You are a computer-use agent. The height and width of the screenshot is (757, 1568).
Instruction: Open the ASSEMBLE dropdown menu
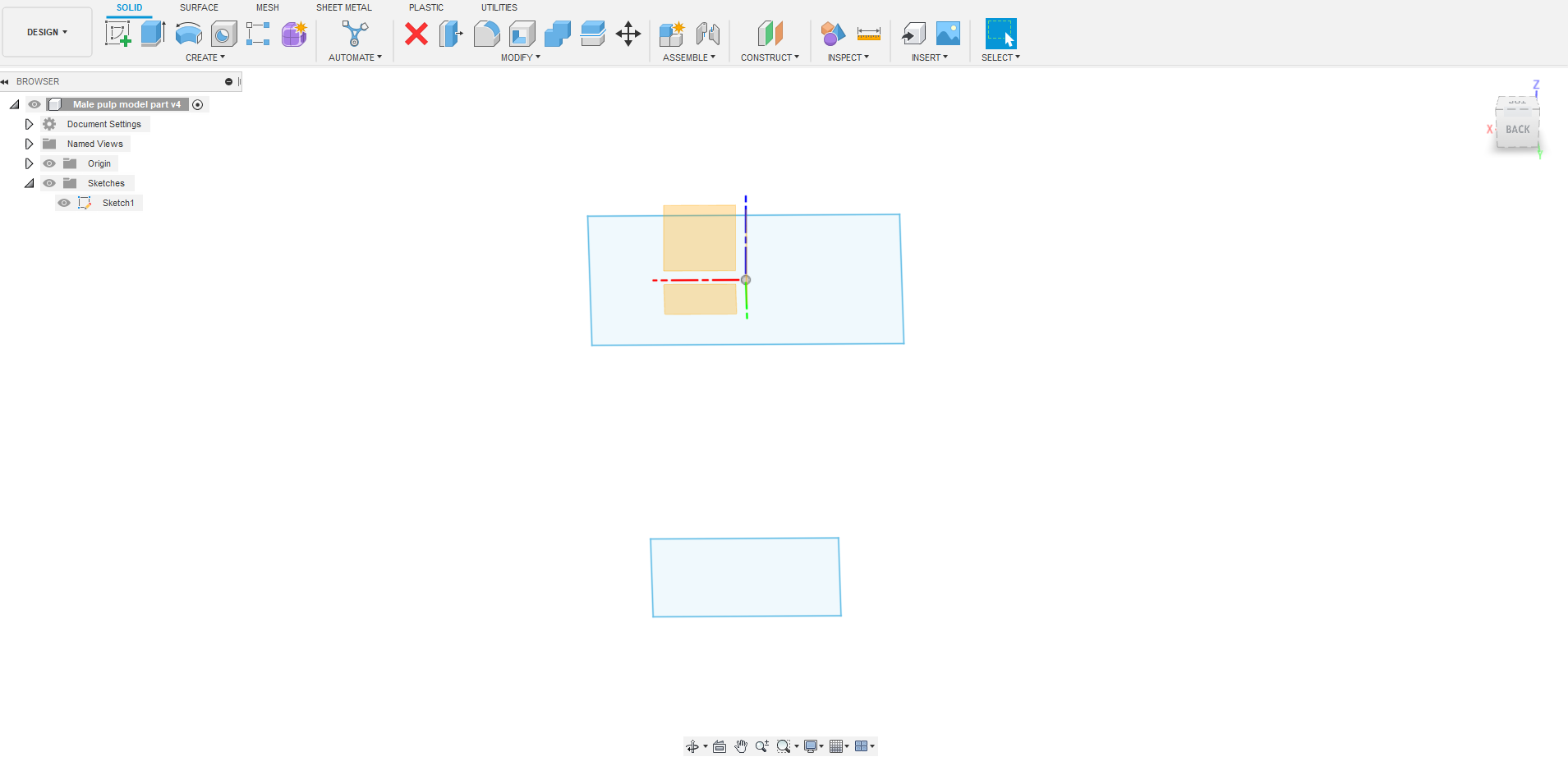(689, 57)
